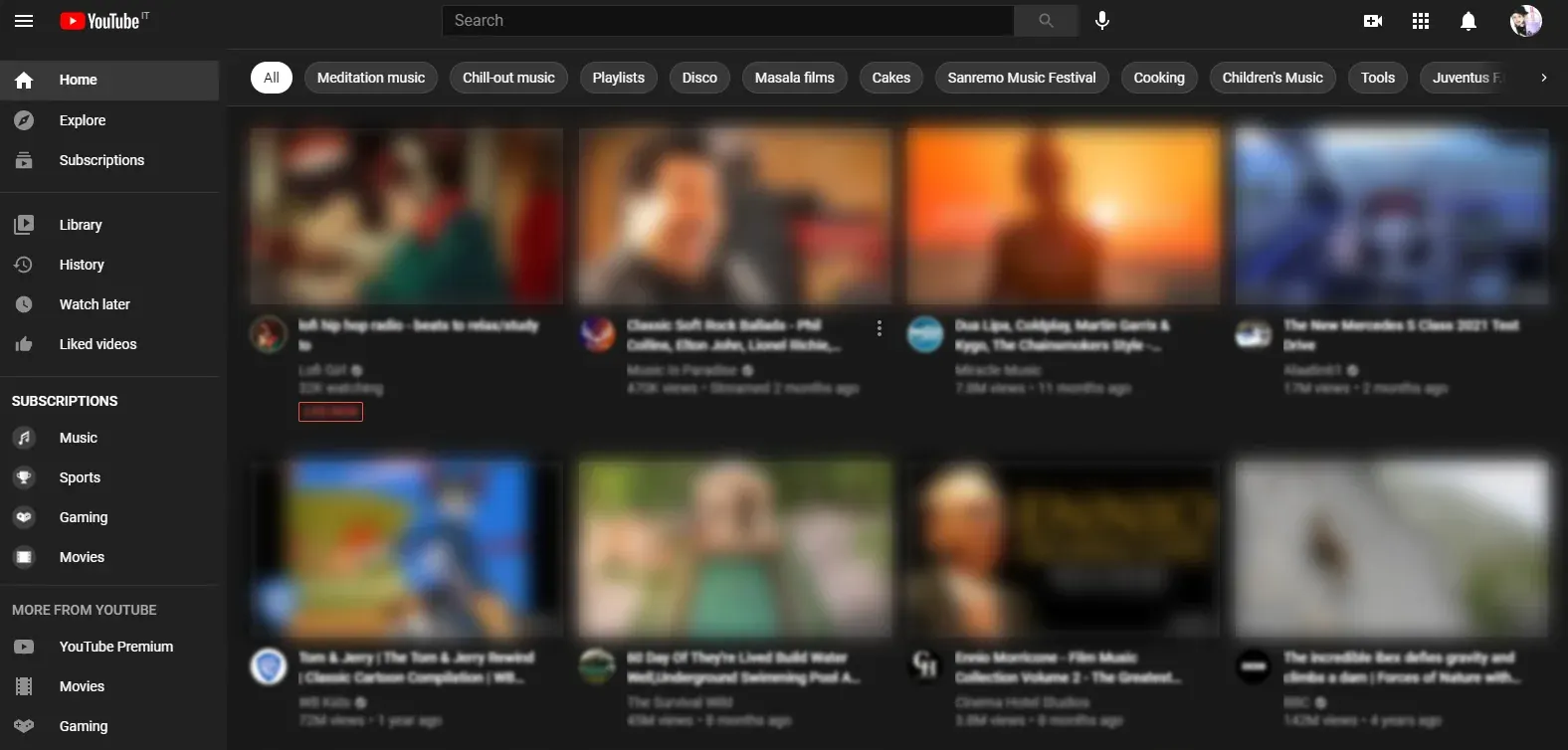Open the lofi hip hop radio thumbnail

pyautogui.click(x=407, y=216)
